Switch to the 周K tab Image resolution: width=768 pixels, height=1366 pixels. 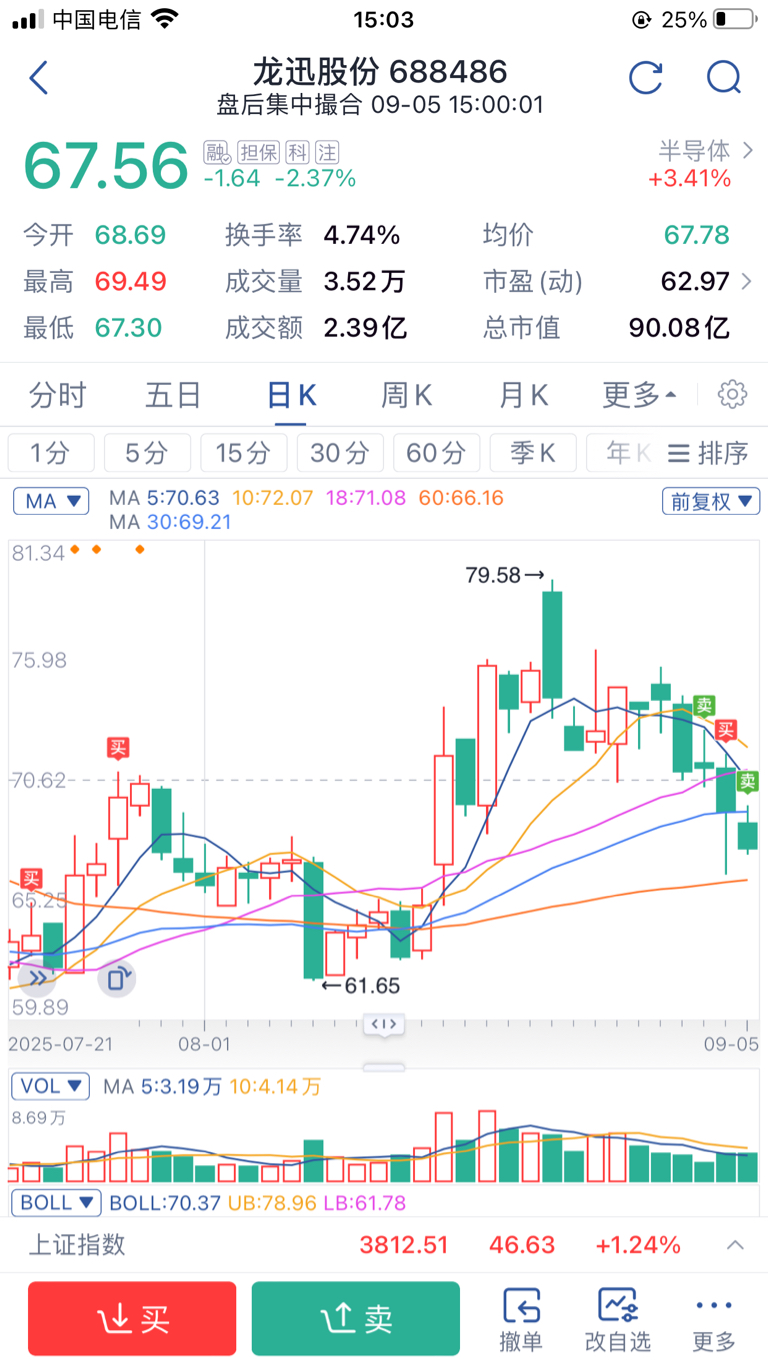(x=406, y=396)
